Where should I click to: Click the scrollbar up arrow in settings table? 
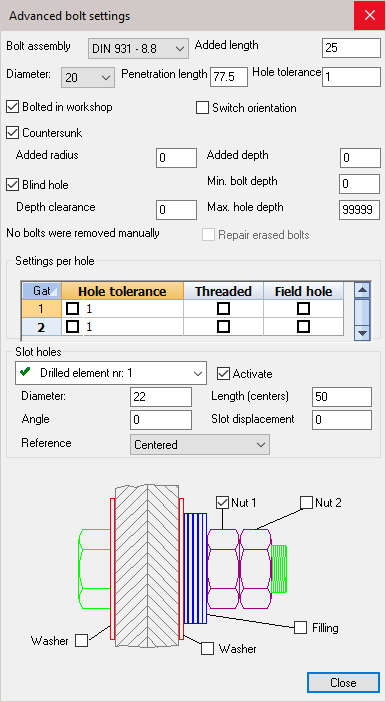tap(362, 291)
